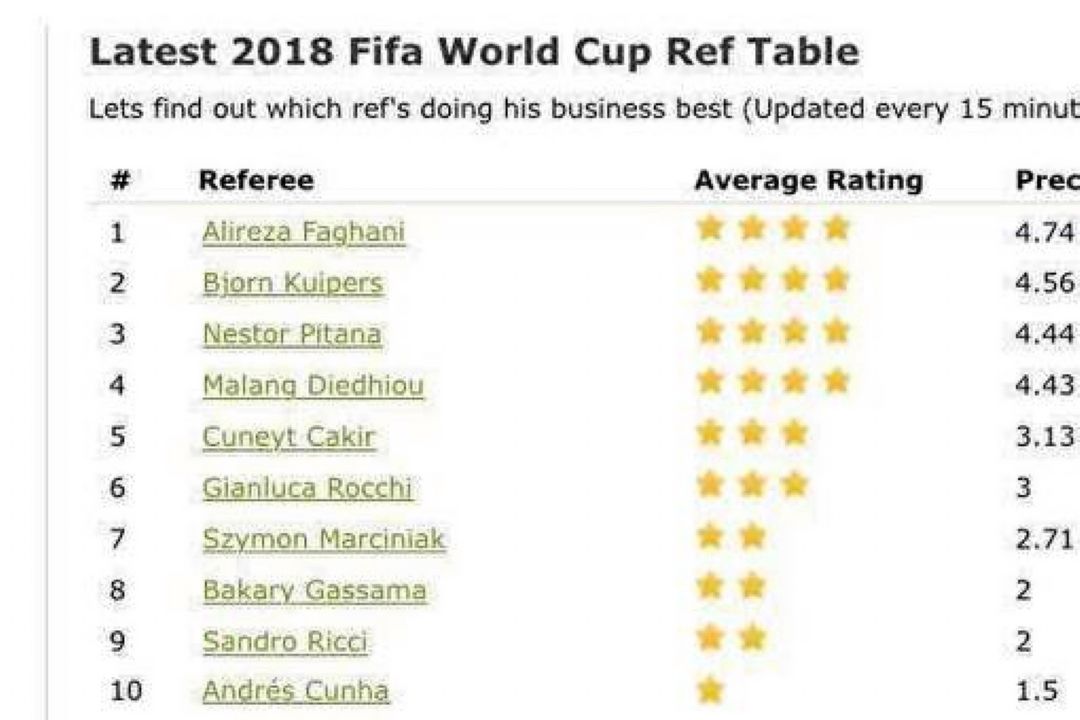
Task: Open Nestor Pitana's referee page
Action: pyautogui.click(x=291, y=334)
